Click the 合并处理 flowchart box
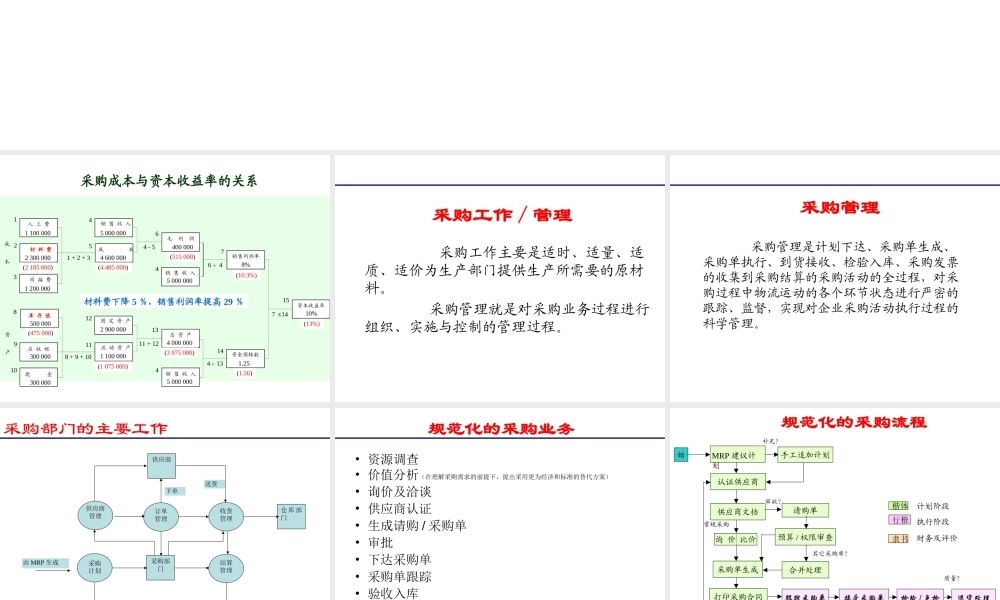Image resolution: width=1000 pixels, height=600 pixels. coord(805,569)
